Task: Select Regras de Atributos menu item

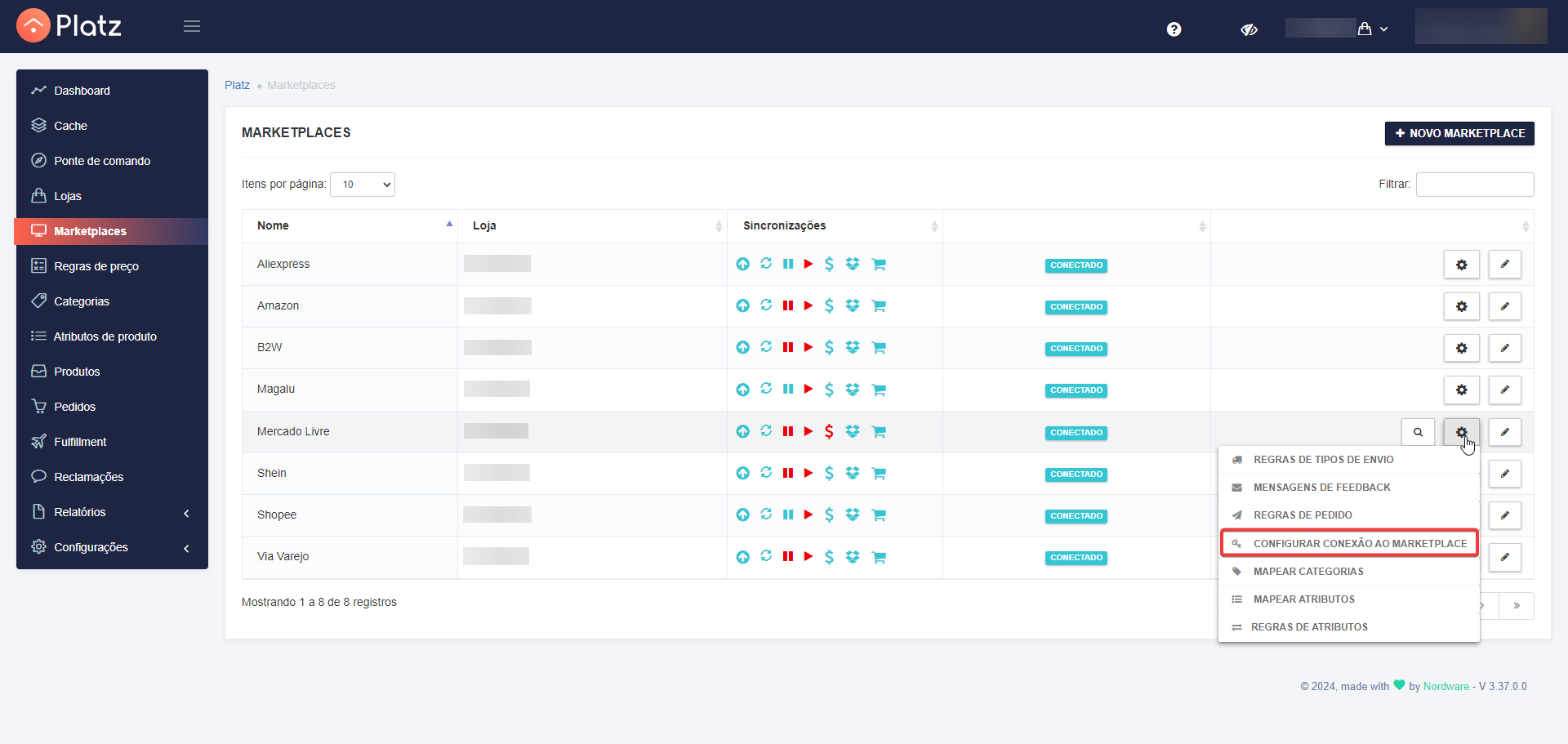Action: (x=1349, y=627)
